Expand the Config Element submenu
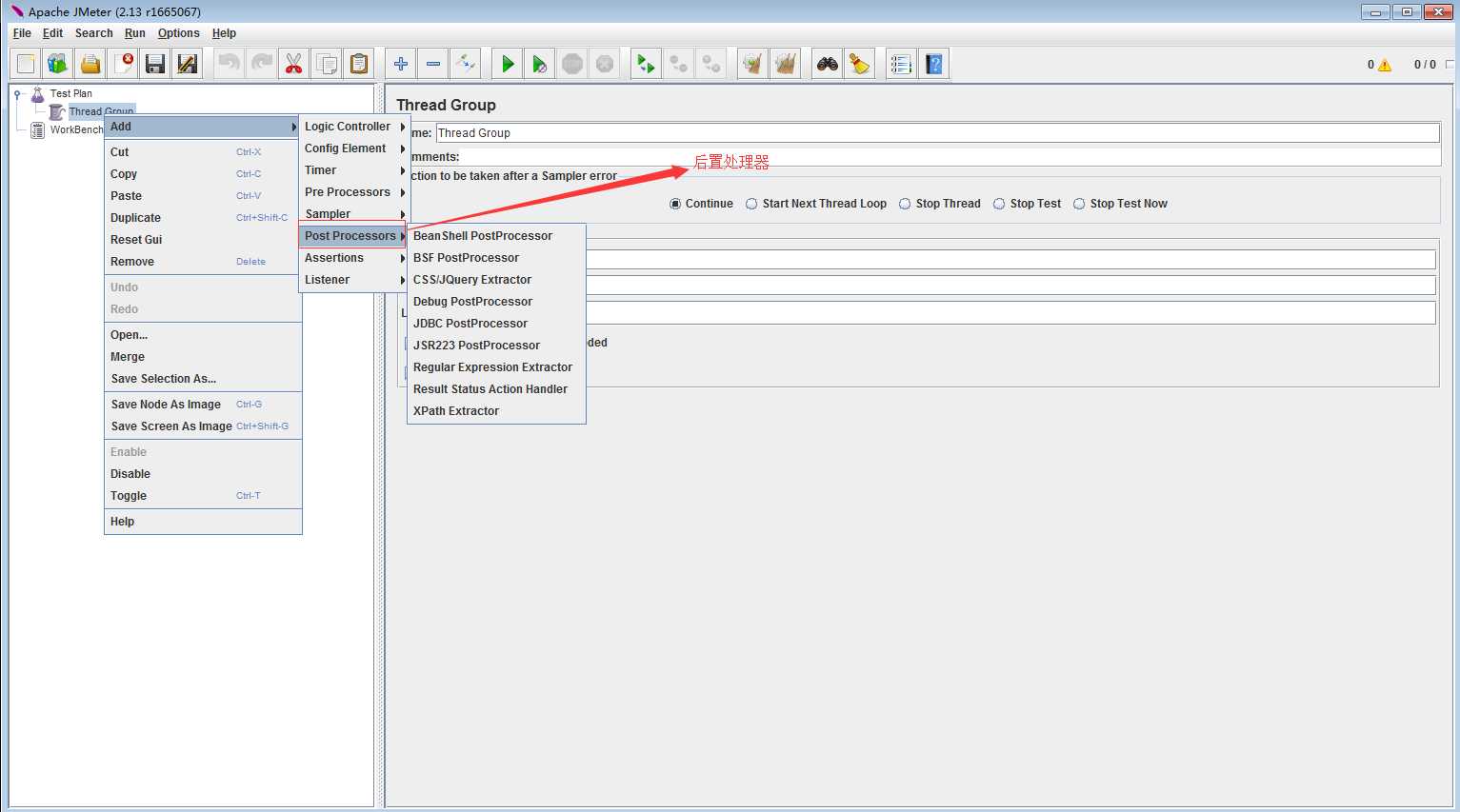1460x812 pixels. coord(354,149)
